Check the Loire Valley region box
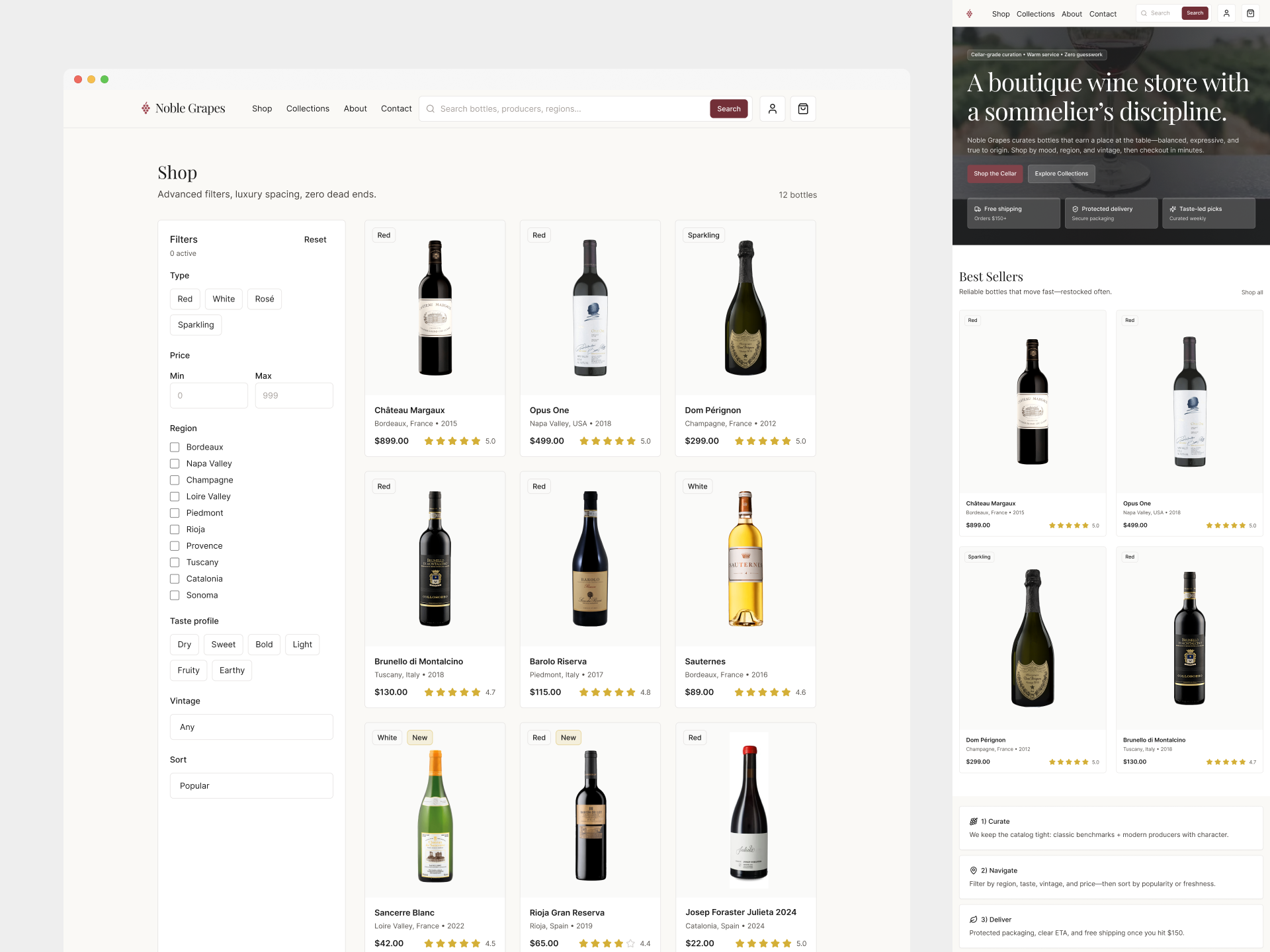The height and width of the screenshot is (952, 1270). pyautogui.click(x=175, y=496)
